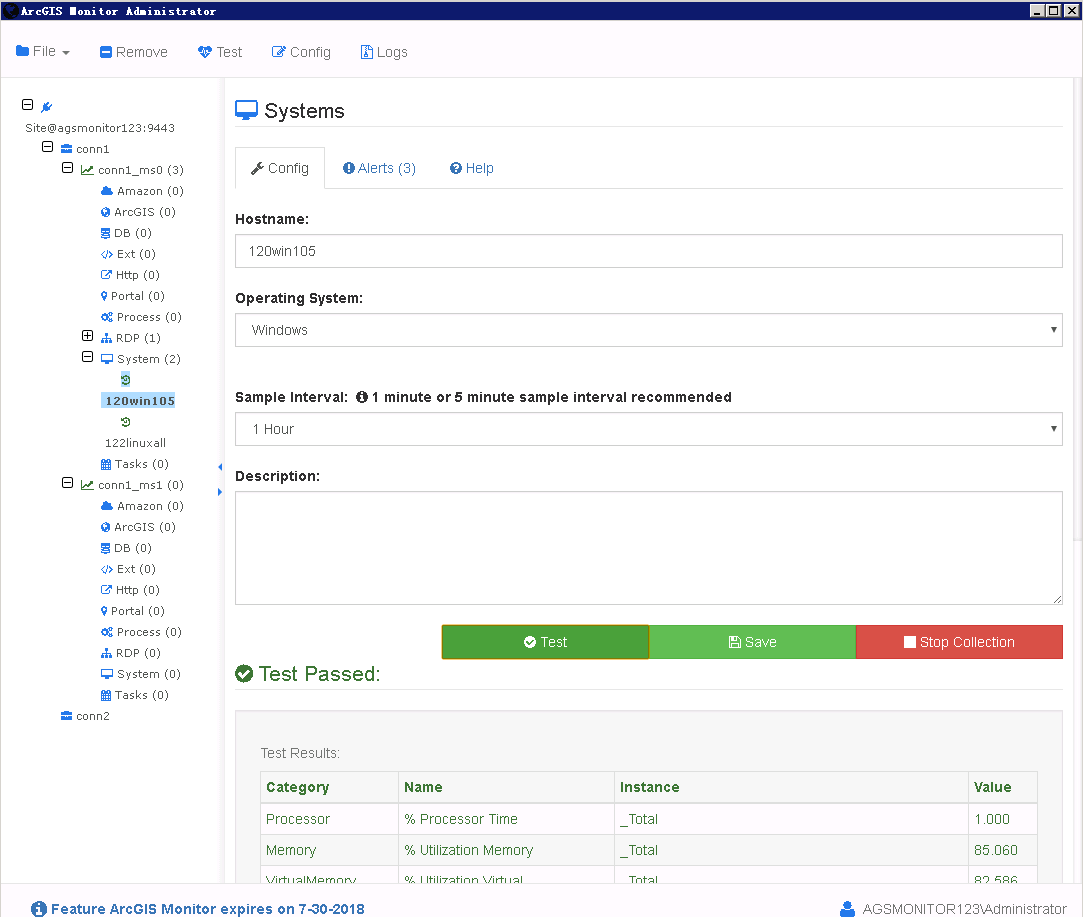Viewport: 1083px width, 917px height.
Task: Click the DB database icon under conn1_ms1
Action: [x=106, y=548]
